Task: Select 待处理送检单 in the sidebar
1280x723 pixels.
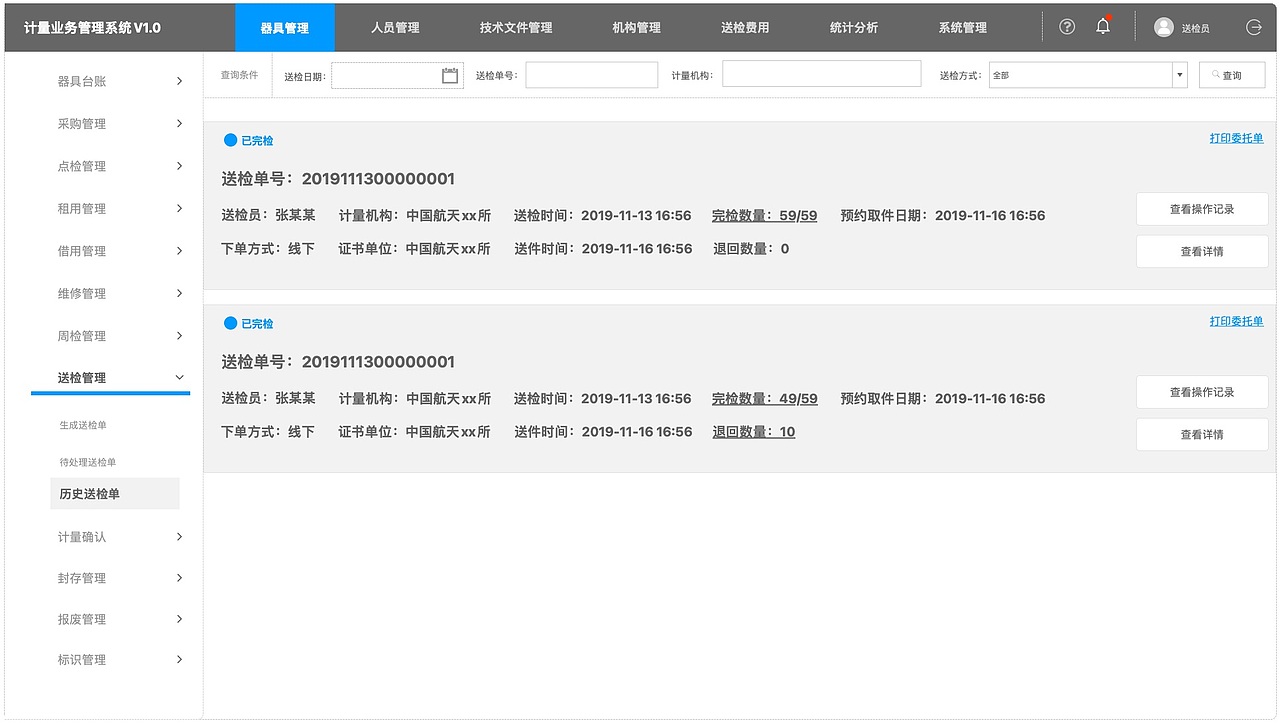Action: click(88, 463)
